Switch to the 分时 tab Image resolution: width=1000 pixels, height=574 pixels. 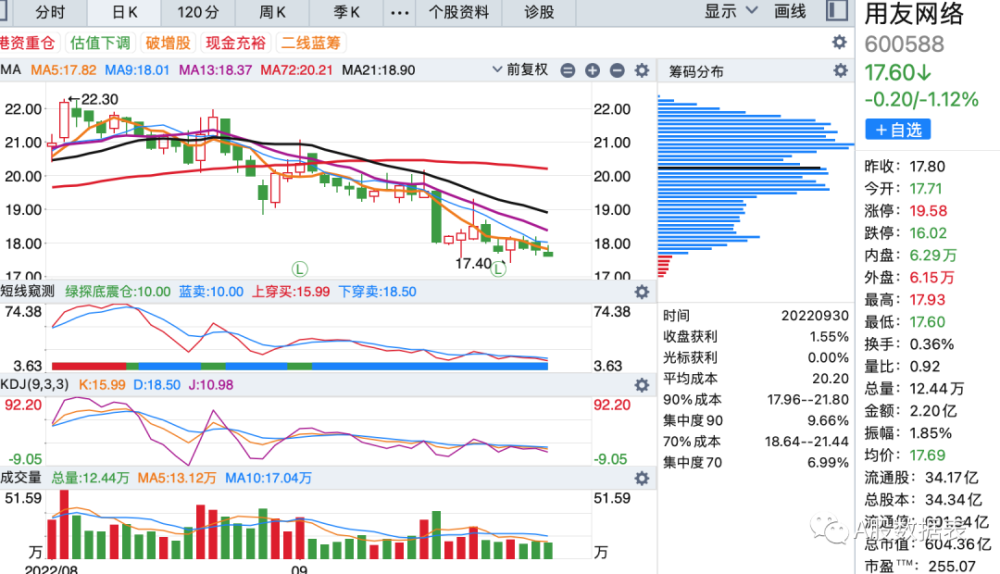coord(50,12)
